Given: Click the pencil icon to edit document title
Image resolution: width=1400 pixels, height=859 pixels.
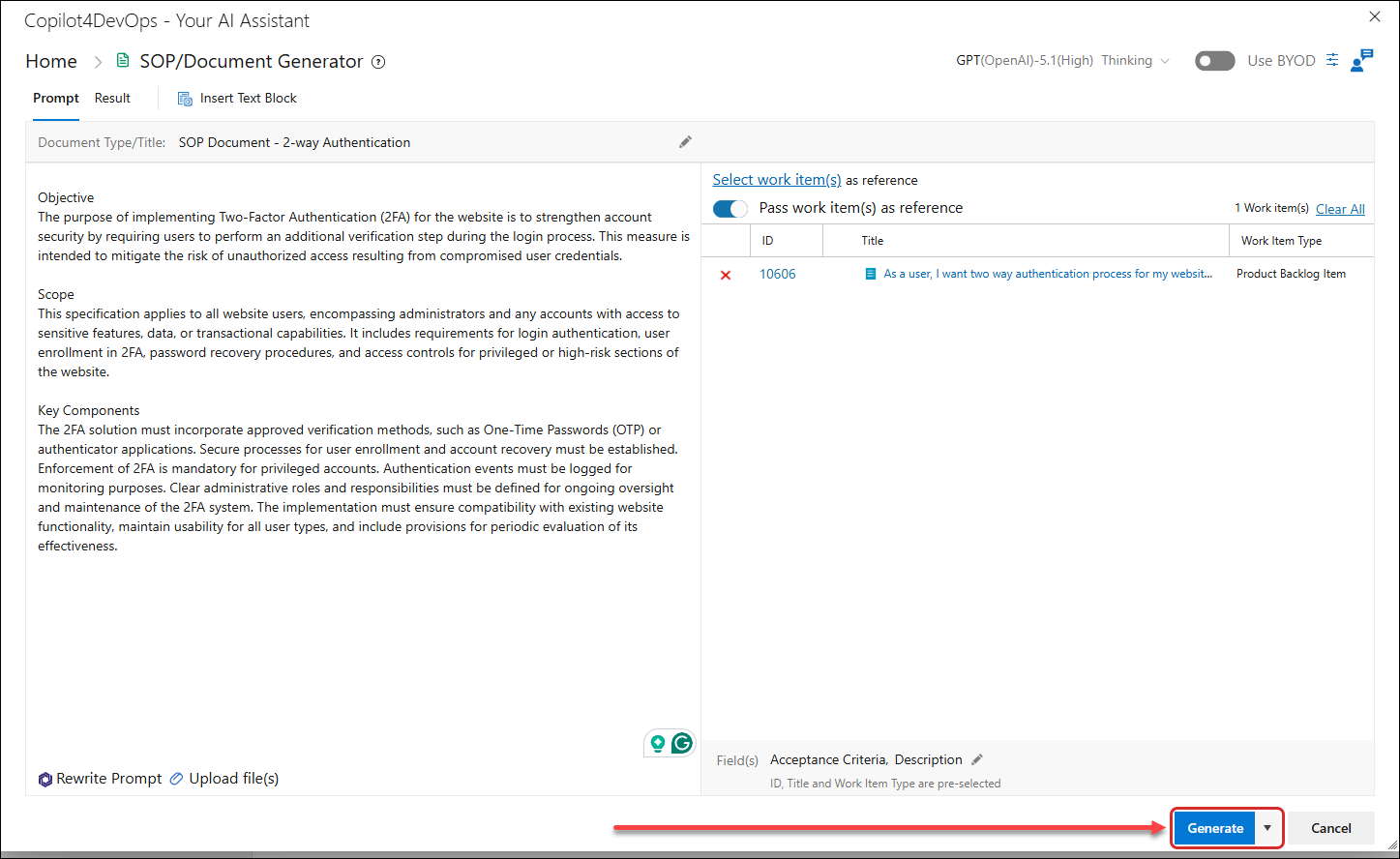Looking at the screenshot, I should [685, 142].
